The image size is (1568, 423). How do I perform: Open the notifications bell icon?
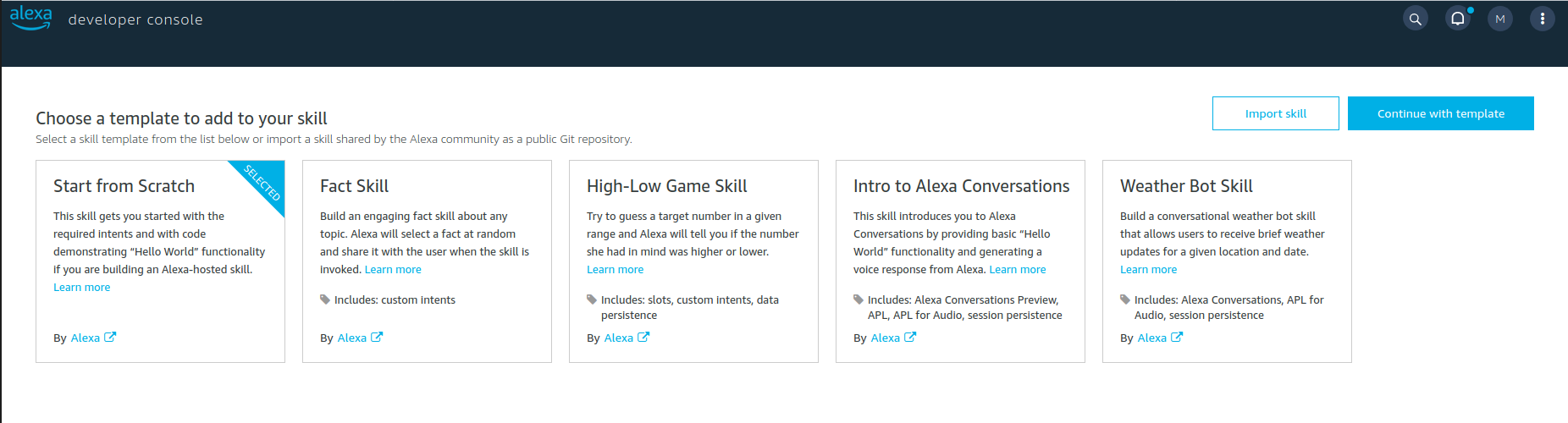tap(1457, 19)
